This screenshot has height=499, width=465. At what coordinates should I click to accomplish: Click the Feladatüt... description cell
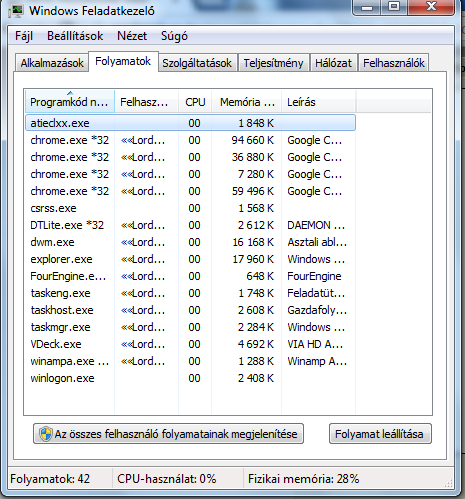tap(316, 293)
